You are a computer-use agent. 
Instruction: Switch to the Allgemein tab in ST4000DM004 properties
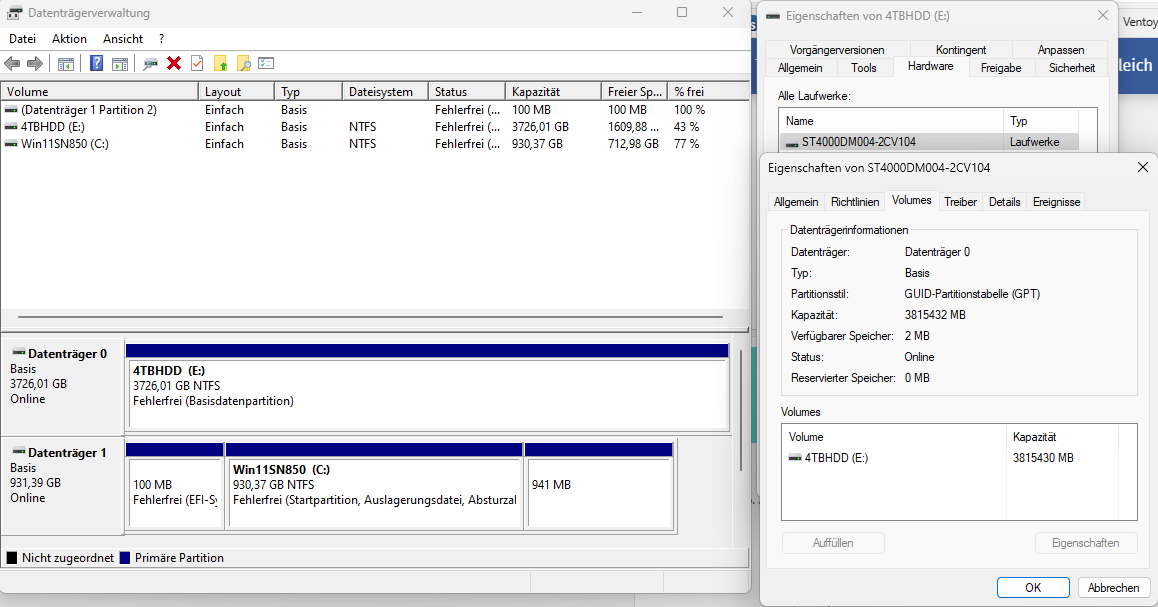[x=795, y=202]
